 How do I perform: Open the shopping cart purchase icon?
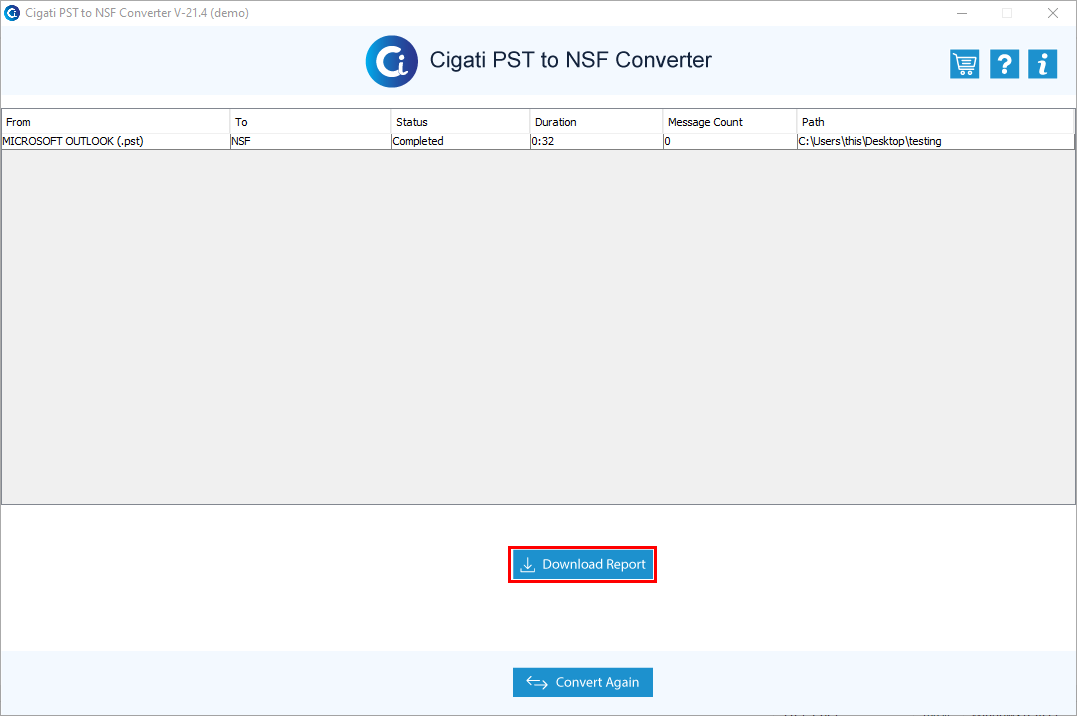964,64
